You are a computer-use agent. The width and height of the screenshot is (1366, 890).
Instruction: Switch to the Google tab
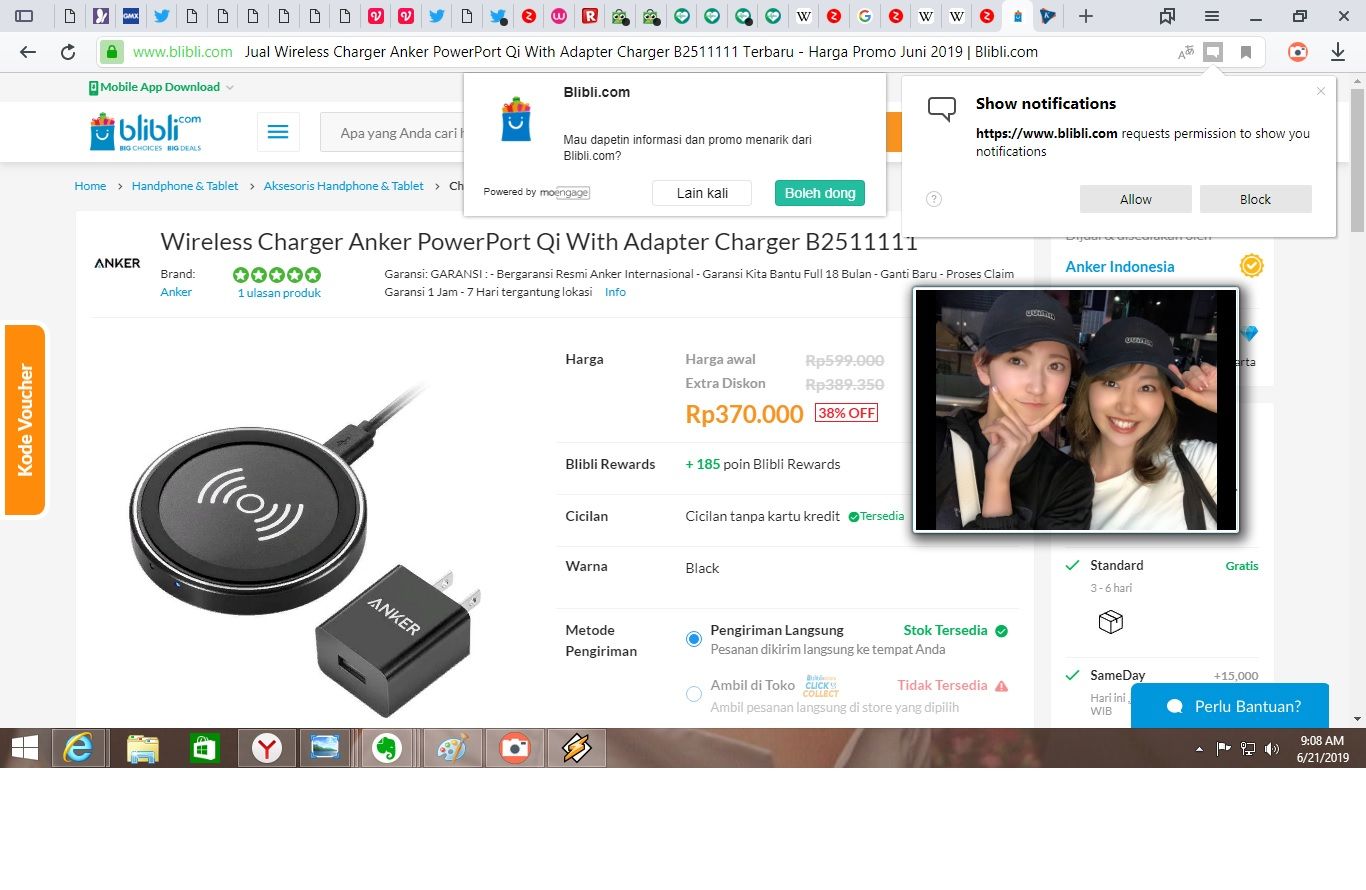coord(865,16)
